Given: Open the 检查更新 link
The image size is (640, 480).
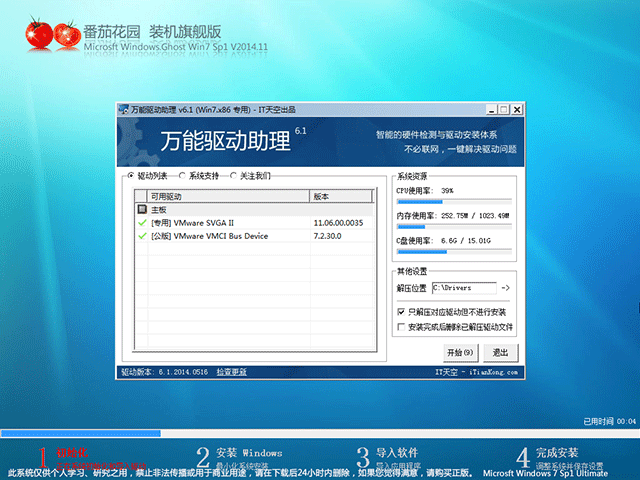Looking at the screenshot, I should (x=231, y=372).
